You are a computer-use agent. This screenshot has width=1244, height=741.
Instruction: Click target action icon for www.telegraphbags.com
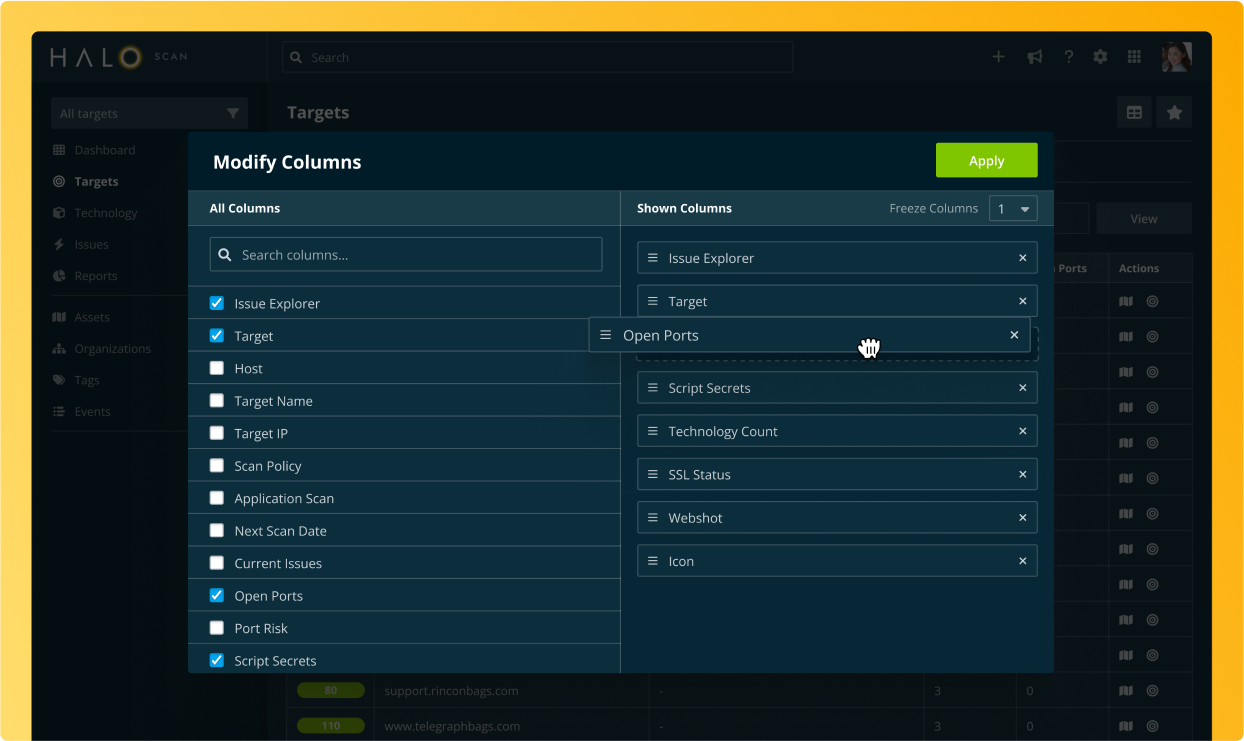(x=1152, y=726)
